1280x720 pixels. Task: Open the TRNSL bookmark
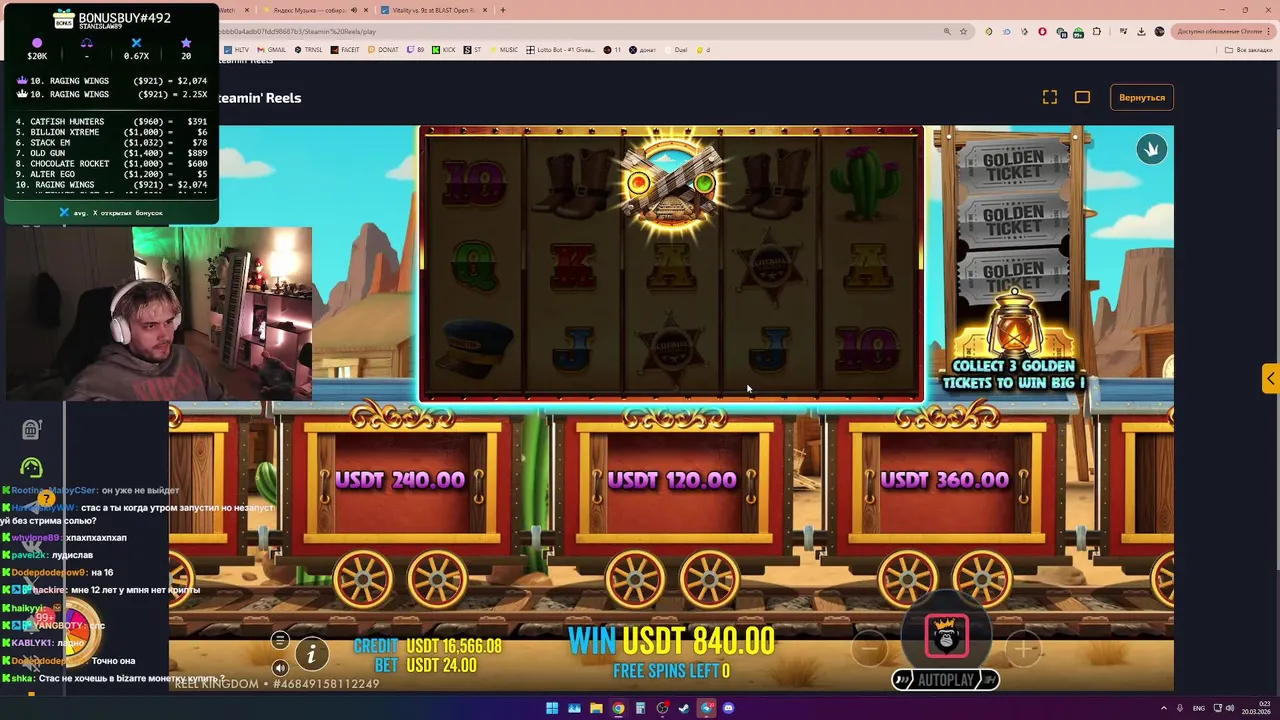pyautogui.click(x=309, y=50)
